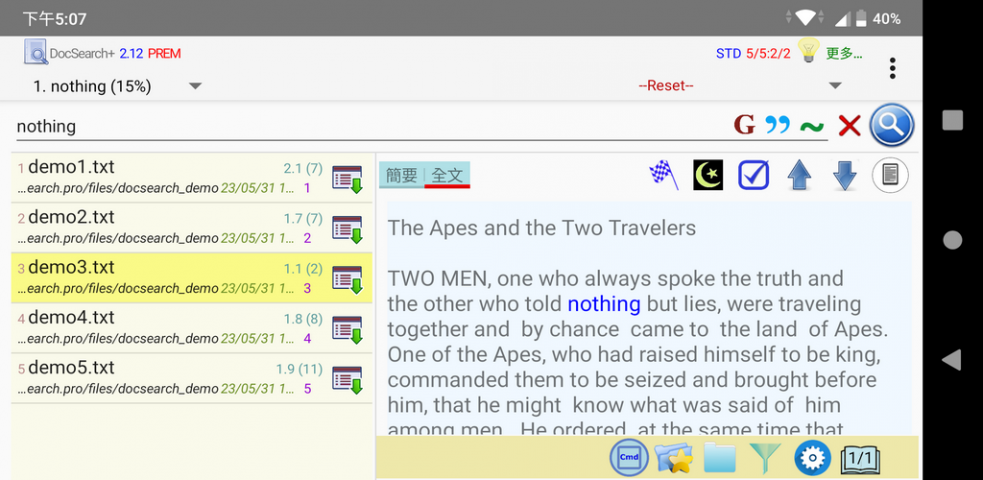Tap the 更多... link
This screenshot has width=983, height=480.
coord(843,53)
